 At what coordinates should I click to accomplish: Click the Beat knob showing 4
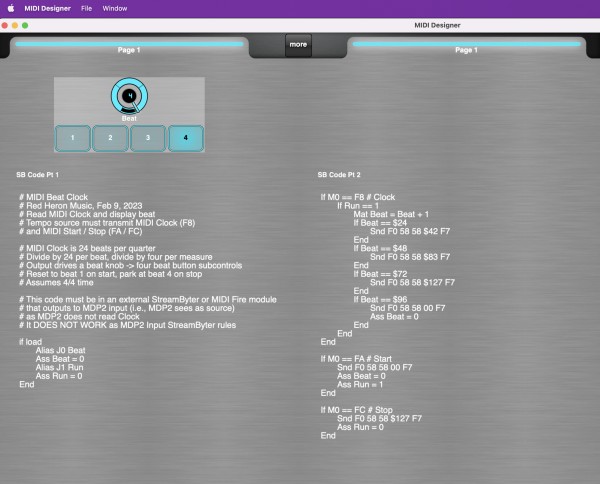[x=129, y=96]
